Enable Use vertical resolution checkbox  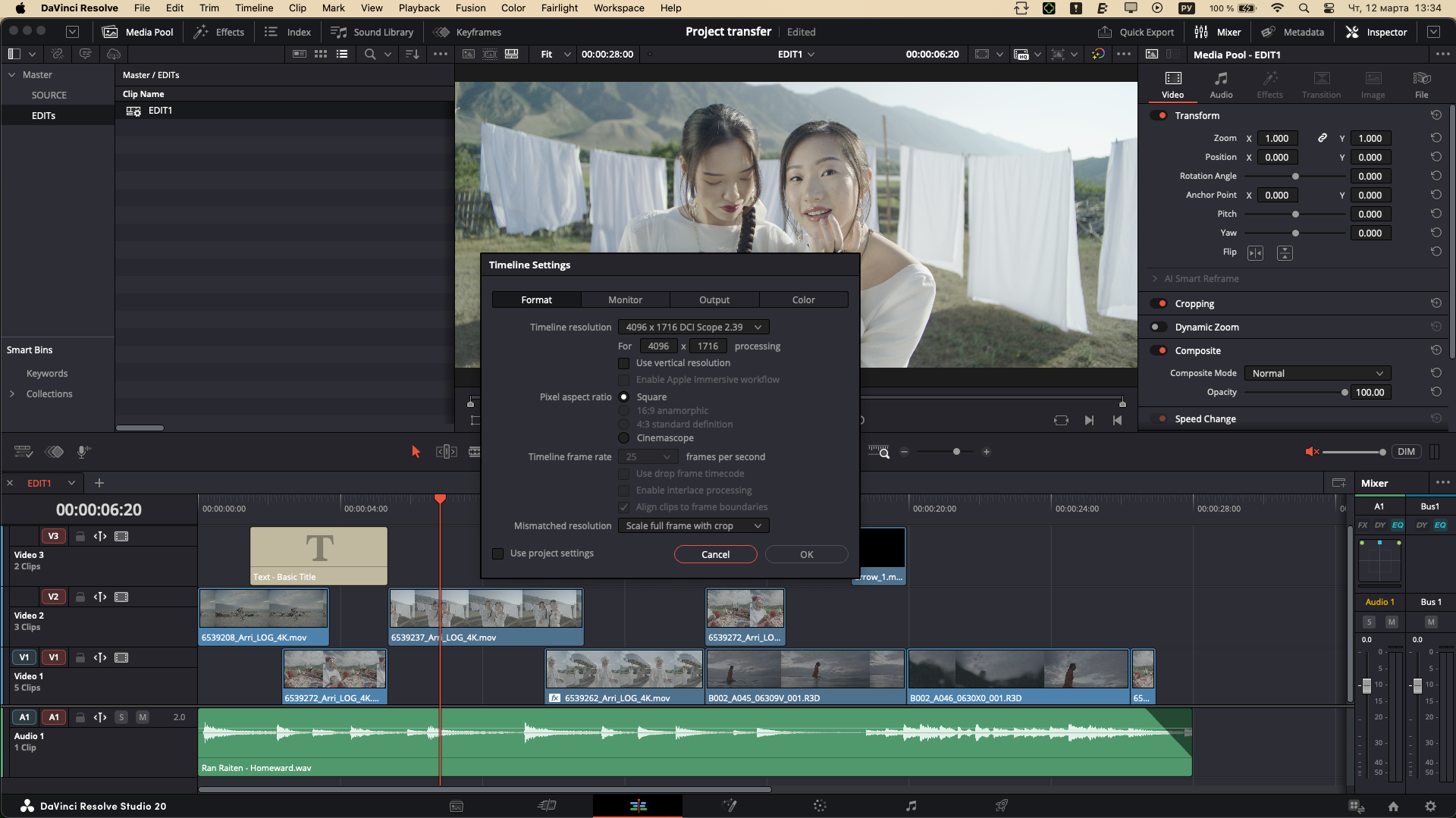[623, 363]
